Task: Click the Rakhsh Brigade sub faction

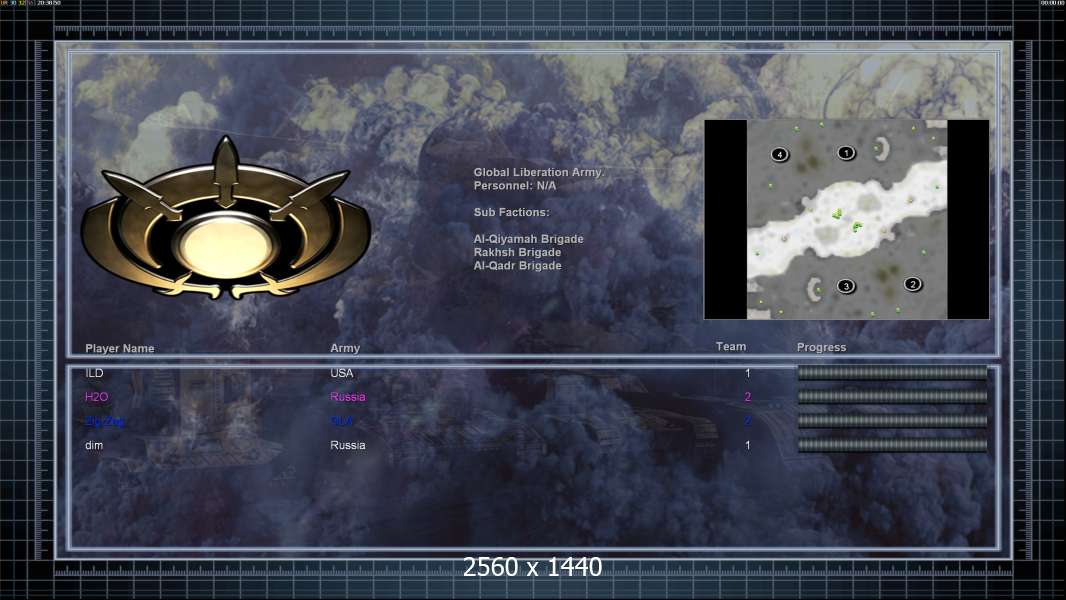Action: point(517,252)
